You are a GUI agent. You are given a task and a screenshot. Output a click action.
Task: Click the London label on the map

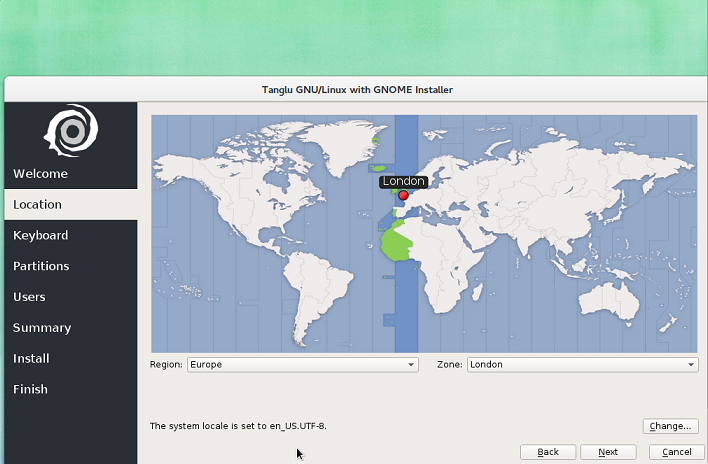click(403, 181)
